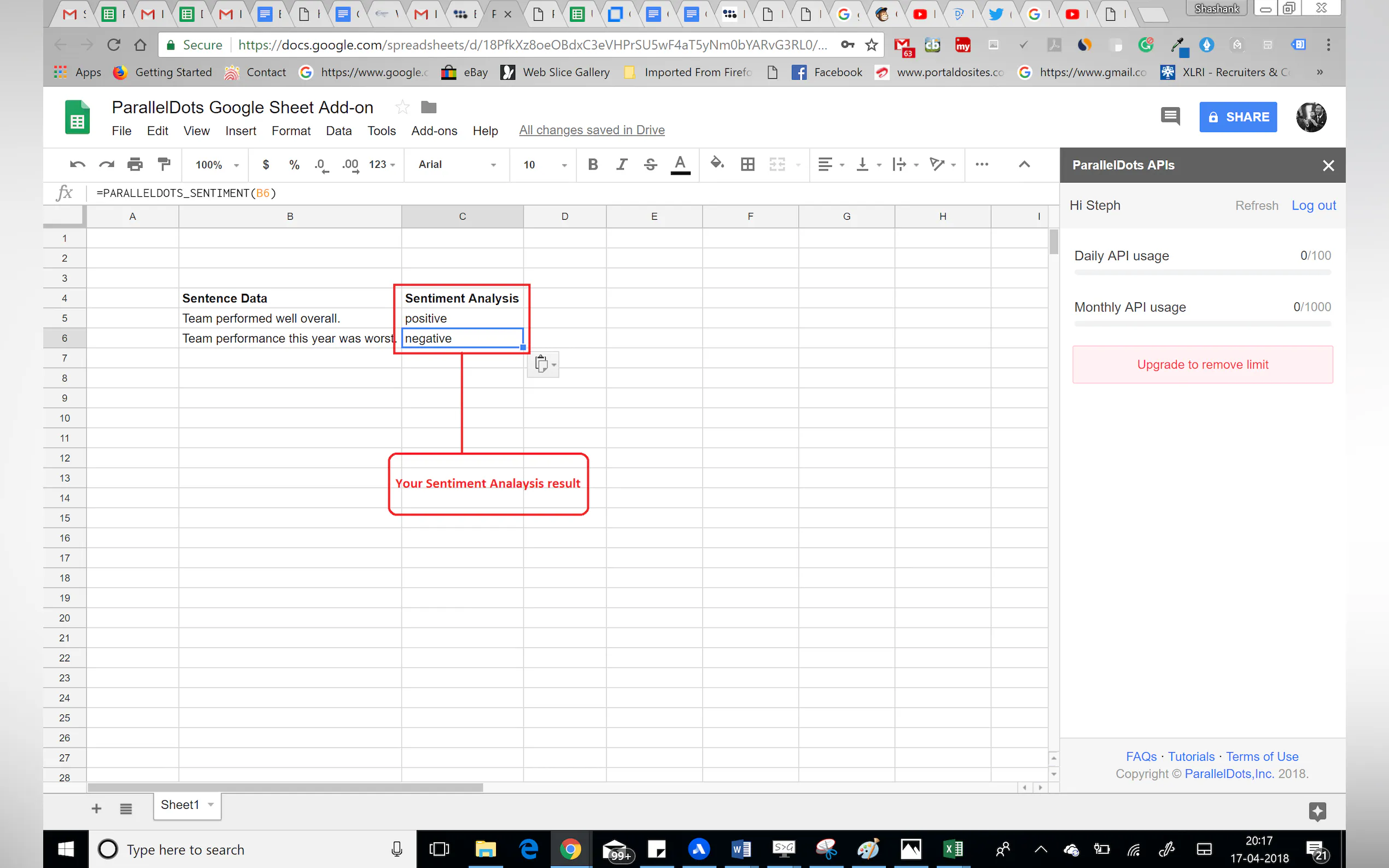Expand the font size 10 dropdown

point(544,165)
